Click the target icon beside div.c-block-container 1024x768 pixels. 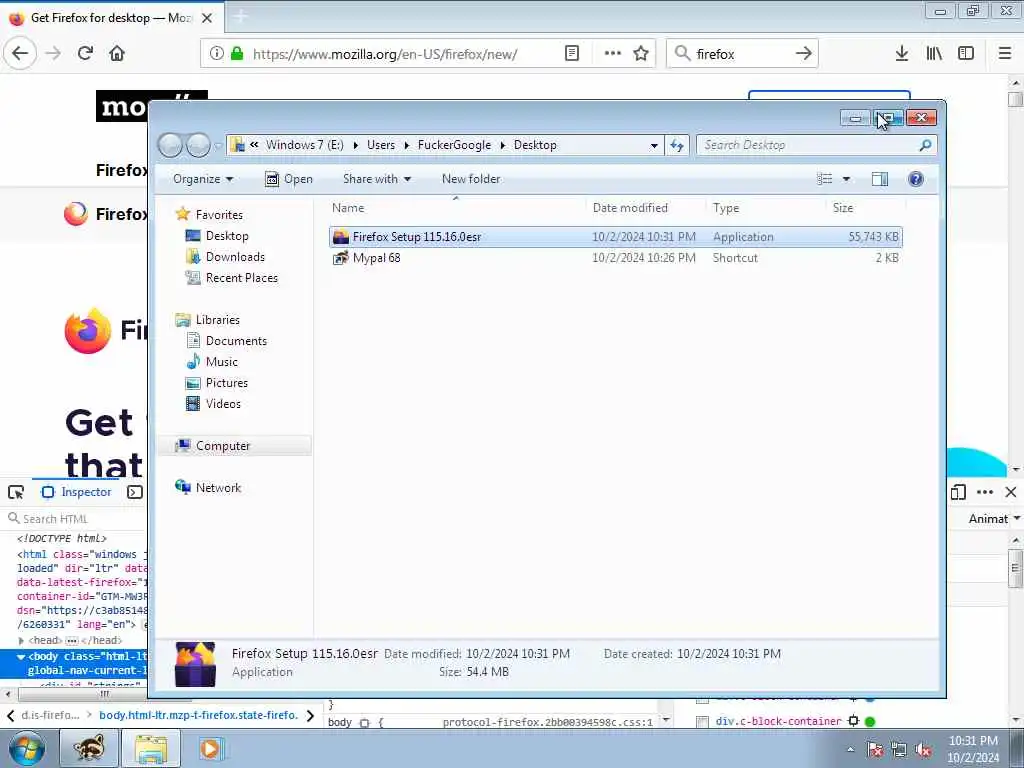point(853,721)
